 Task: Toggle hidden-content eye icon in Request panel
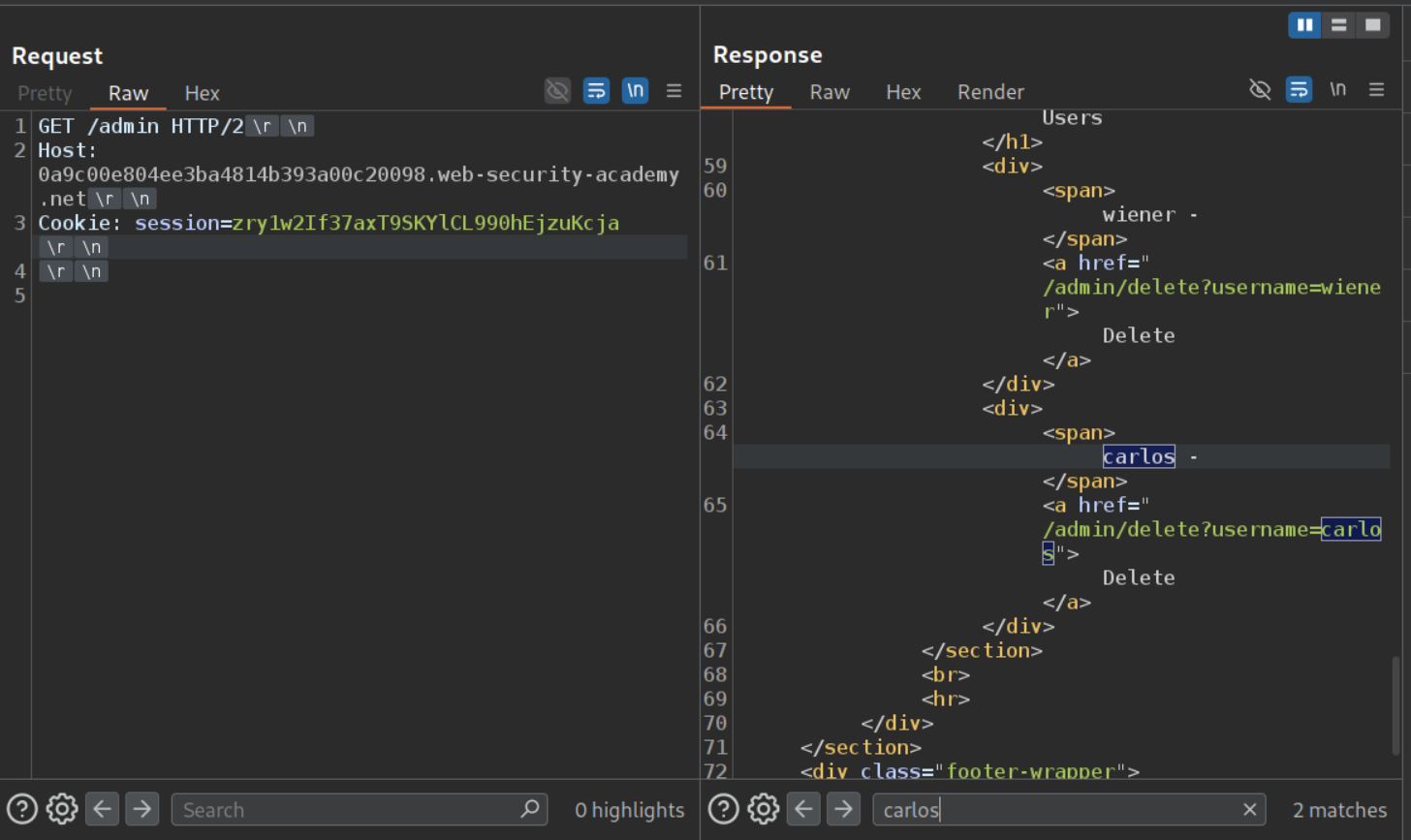pyautogui.click(x=557, y=91)
